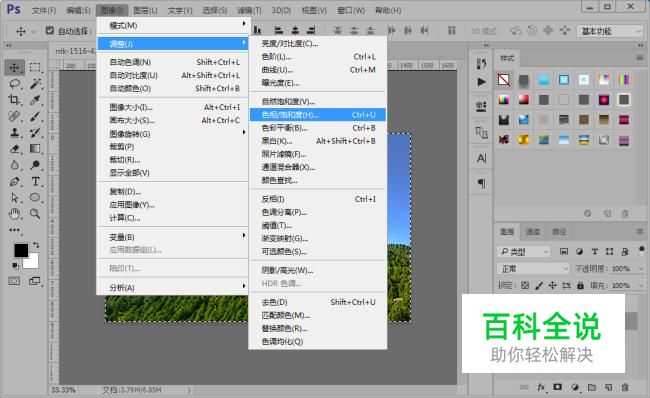Image resolution: width=650 pixels, height=398 pixels.
Task: Choose 色彩平衡(B)... menu item
Action: pyautogui.click(x=318, y=128)
